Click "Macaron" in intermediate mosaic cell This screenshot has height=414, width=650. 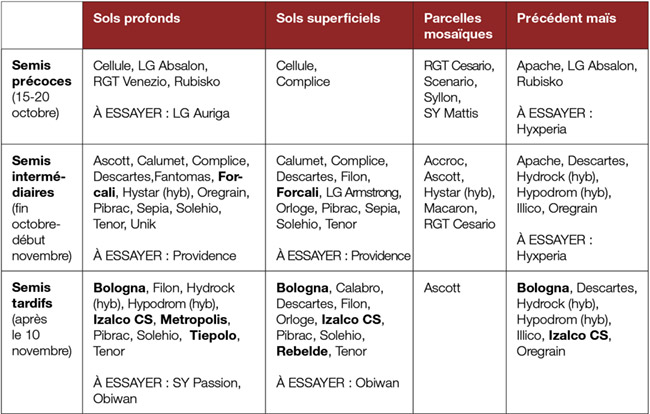tap(449, 208)
